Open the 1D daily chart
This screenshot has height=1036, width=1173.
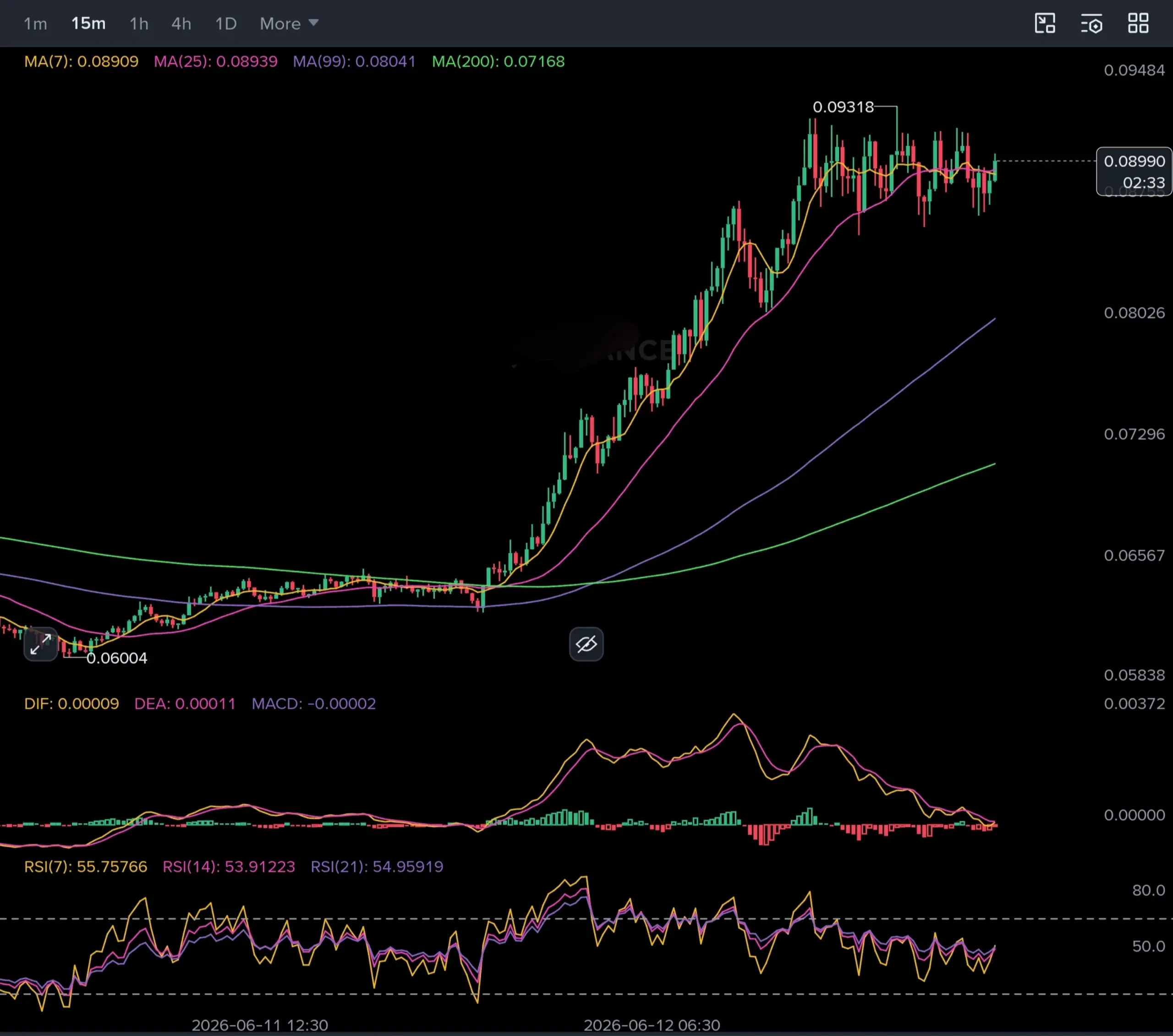pos(225,23)
